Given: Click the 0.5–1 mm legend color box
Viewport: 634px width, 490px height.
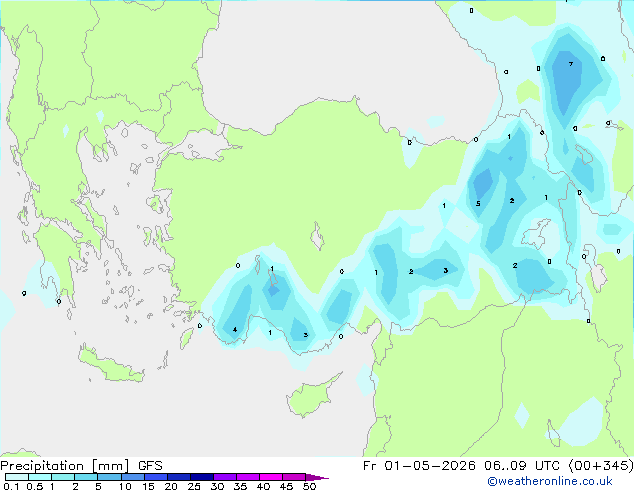Looking at the screenshot, I should (40, 477).
